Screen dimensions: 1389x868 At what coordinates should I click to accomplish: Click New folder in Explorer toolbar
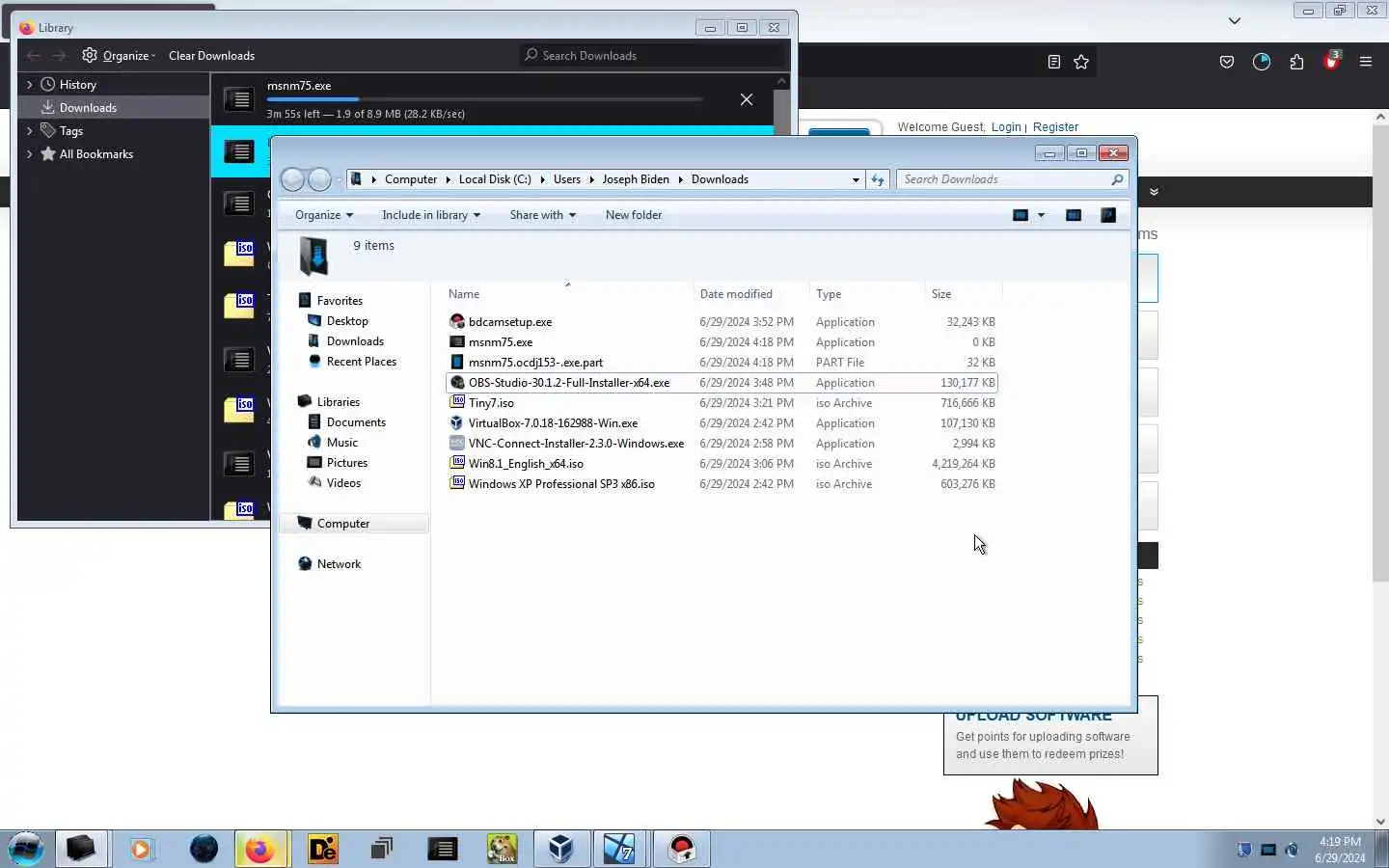click(x=634, y=215)
